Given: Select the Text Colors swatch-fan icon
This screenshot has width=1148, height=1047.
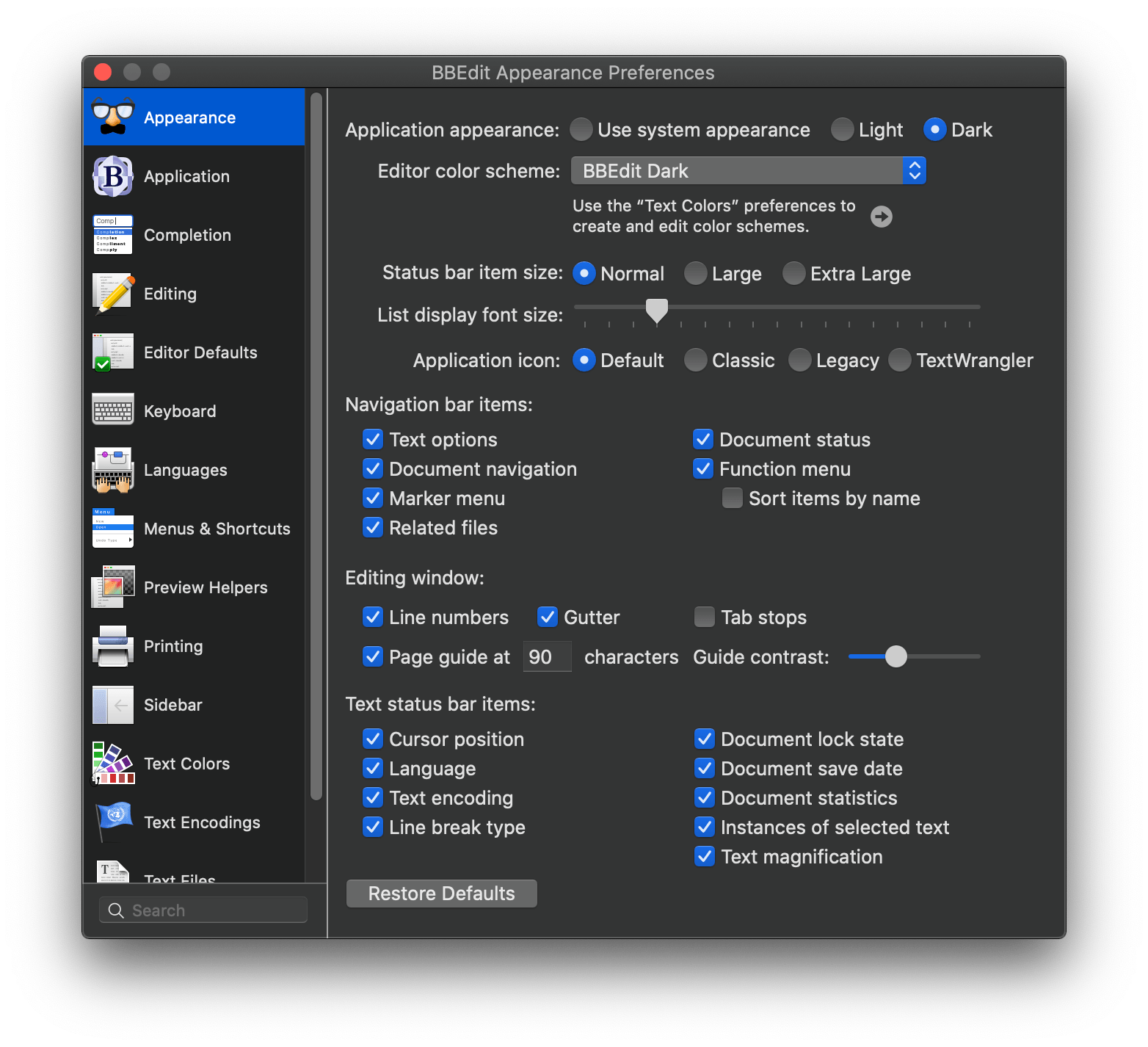Looking at the screenshot, I should point(112,764).
